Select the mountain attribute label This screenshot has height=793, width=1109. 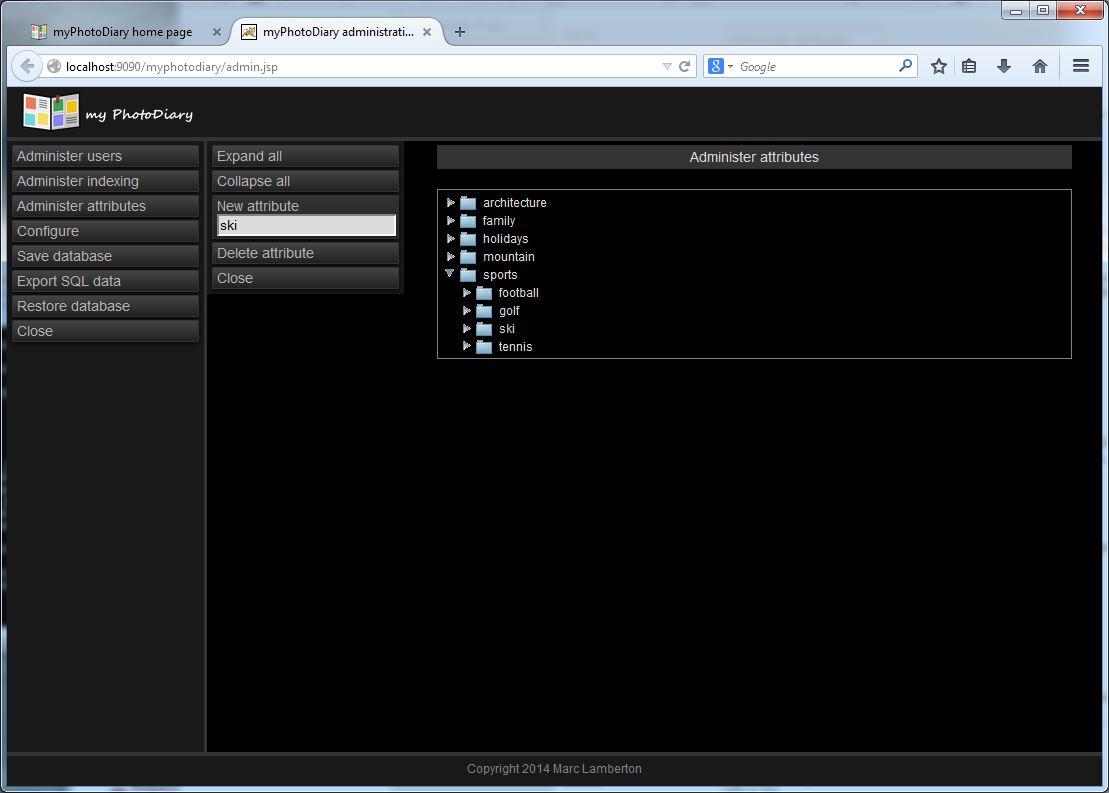509,257
